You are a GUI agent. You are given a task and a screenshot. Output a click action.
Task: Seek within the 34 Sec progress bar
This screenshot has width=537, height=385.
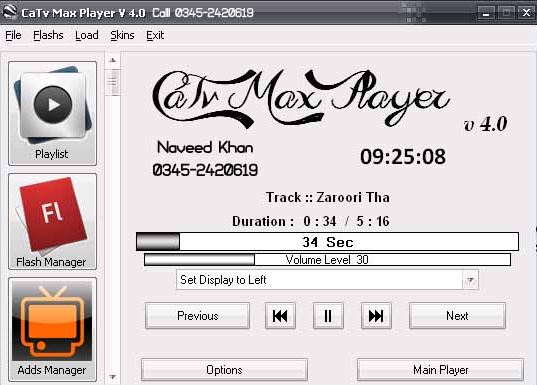[x=327, y=242]
